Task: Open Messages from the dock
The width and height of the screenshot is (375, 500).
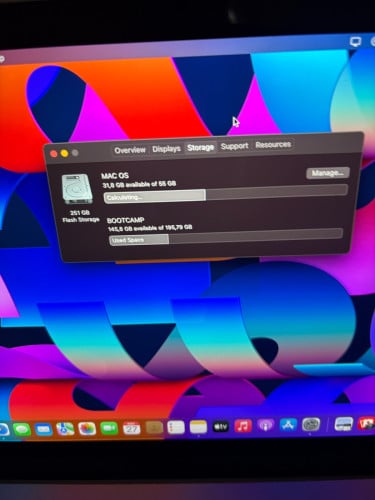Action: point(22,429)
